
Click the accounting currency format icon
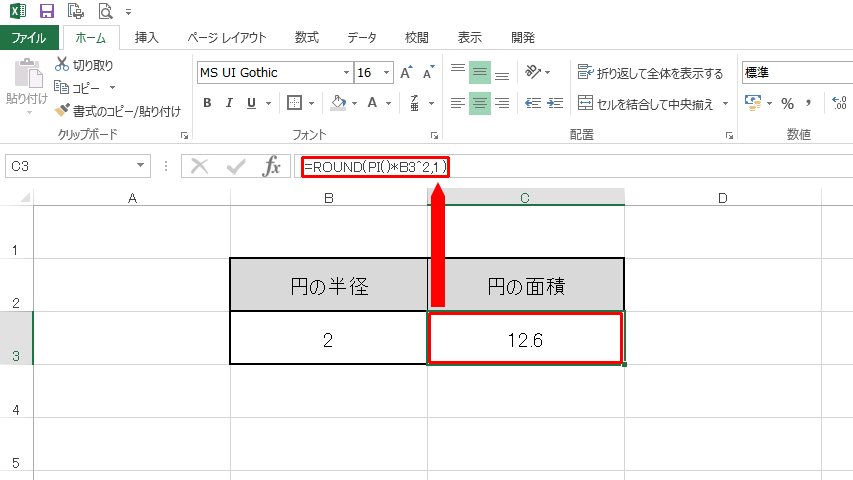(753, 103)
